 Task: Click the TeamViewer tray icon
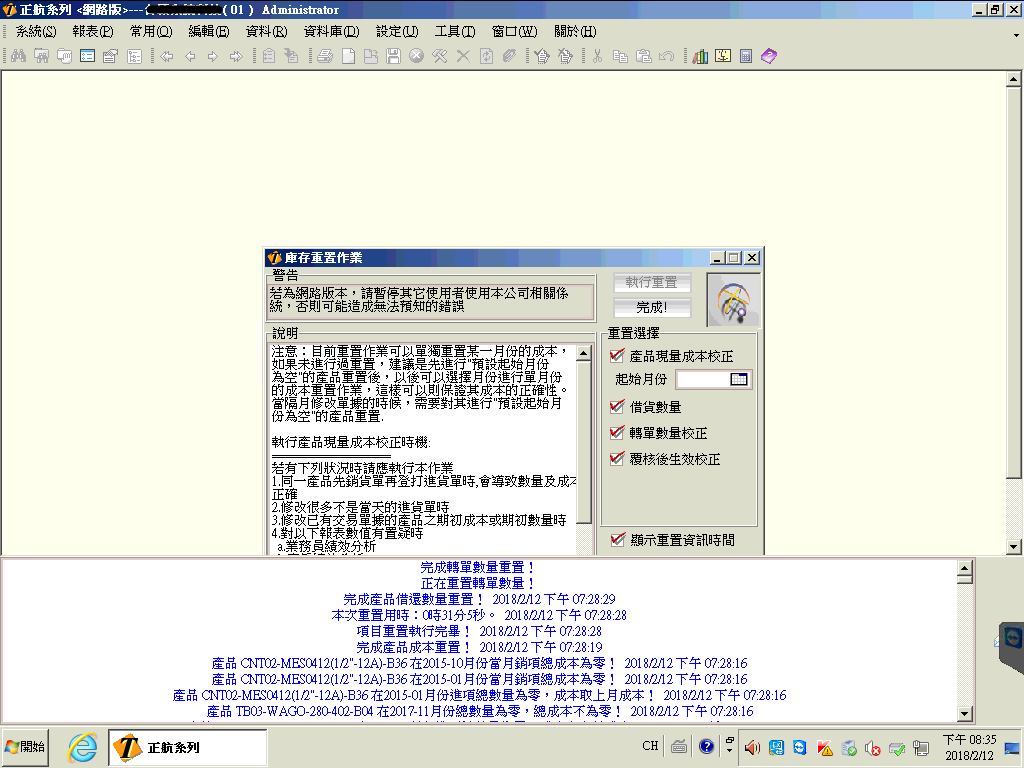799,748
